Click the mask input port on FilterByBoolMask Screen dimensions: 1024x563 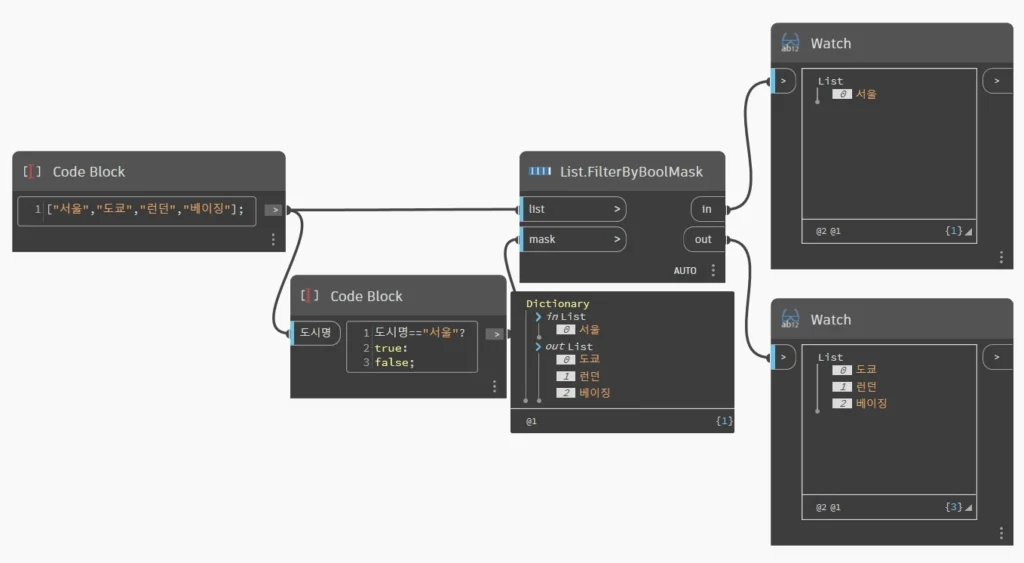coord(573,239)
